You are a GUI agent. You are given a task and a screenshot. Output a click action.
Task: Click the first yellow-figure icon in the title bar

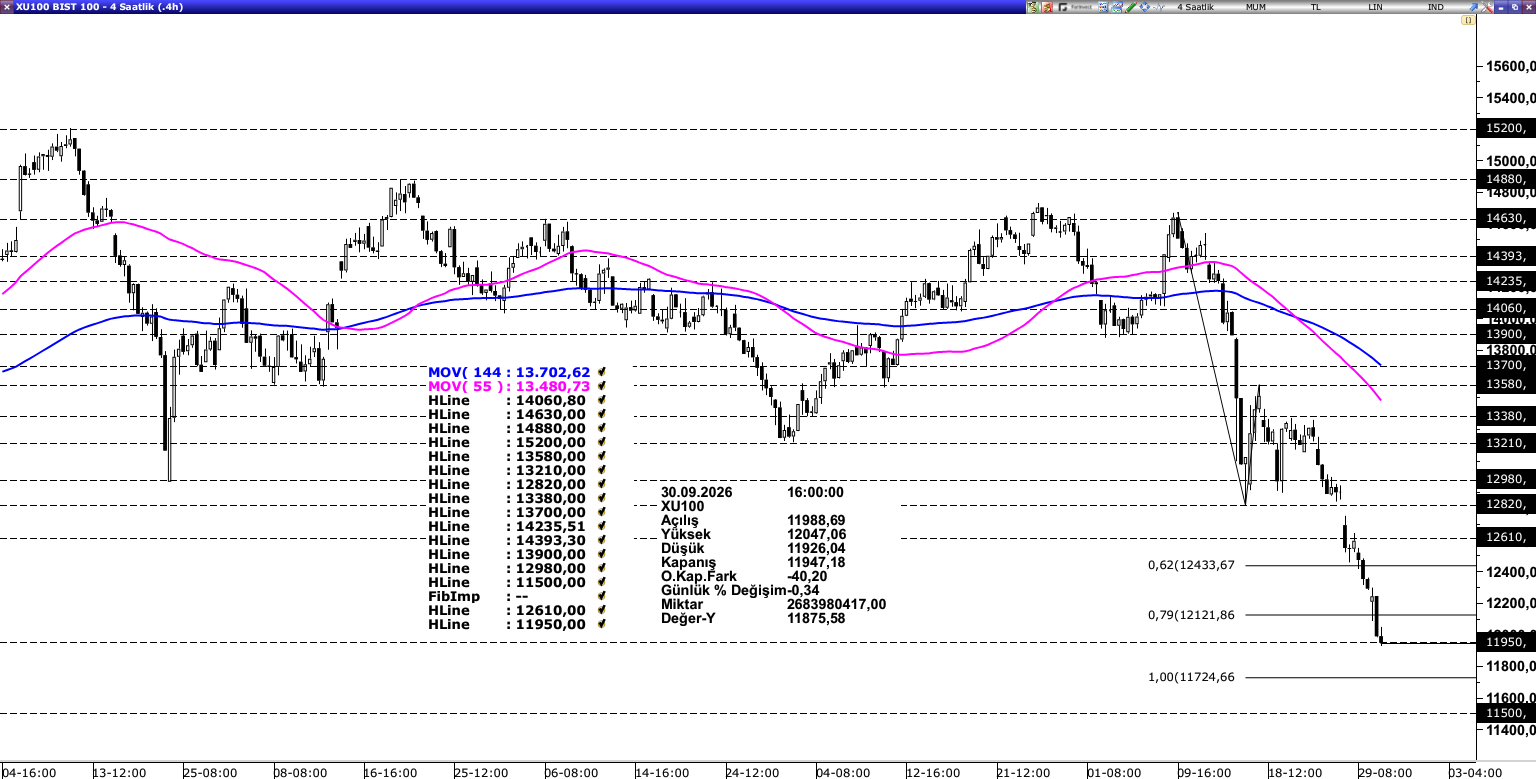pyautogui.click(x=1033, y=7)
